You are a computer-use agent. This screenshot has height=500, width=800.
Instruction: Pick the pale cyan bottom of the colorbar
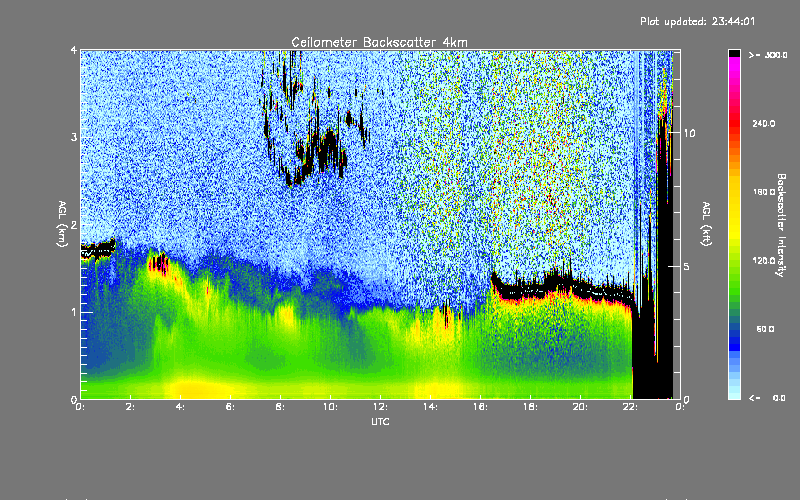click(x=734, y=392)
